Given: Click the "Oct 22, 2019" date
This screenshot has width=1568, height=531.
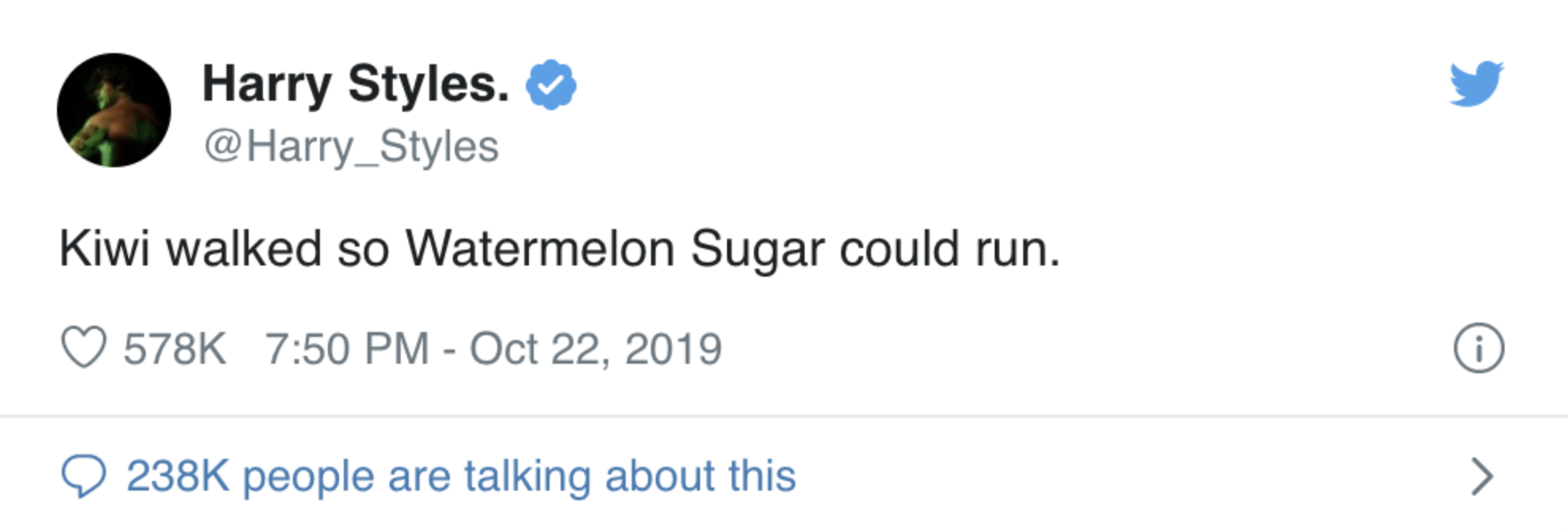Looking at the screenshot, I should point(596,349).
